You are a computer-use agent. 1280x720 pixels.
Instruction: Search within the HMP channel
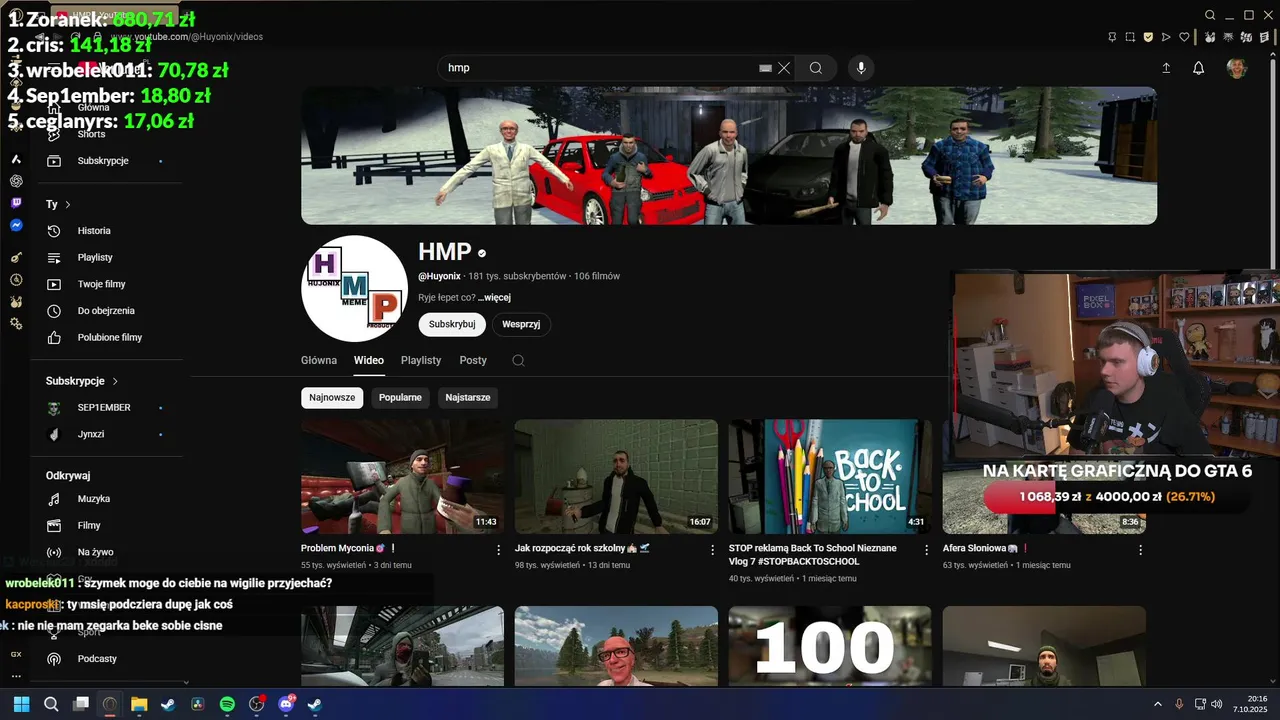point(518,360)
